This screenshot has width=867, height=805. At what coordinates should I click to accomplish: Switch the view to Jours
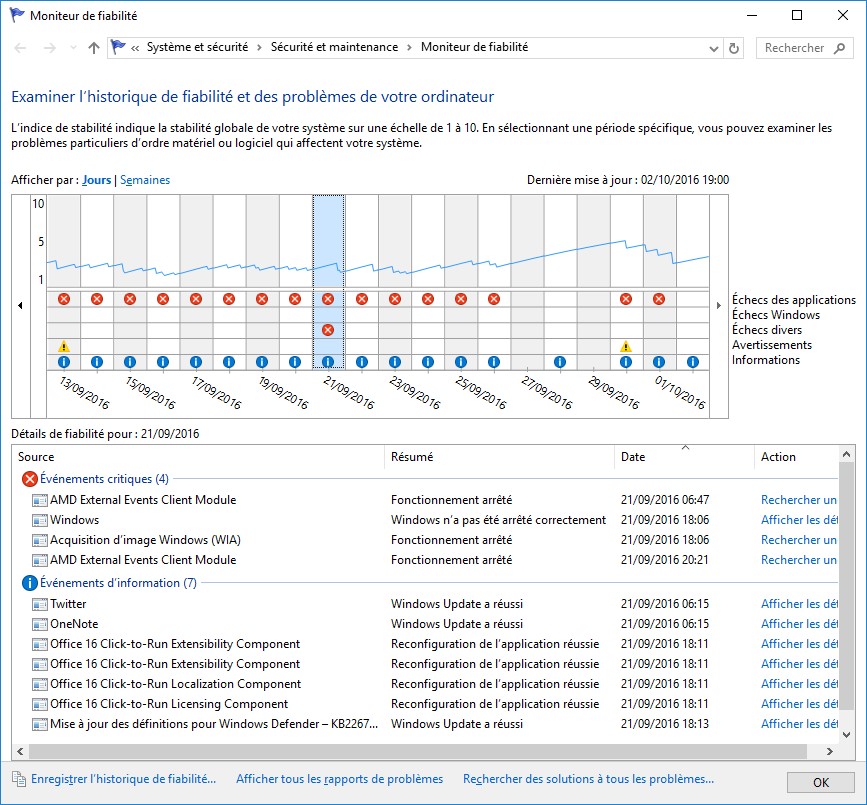point(97,180)
